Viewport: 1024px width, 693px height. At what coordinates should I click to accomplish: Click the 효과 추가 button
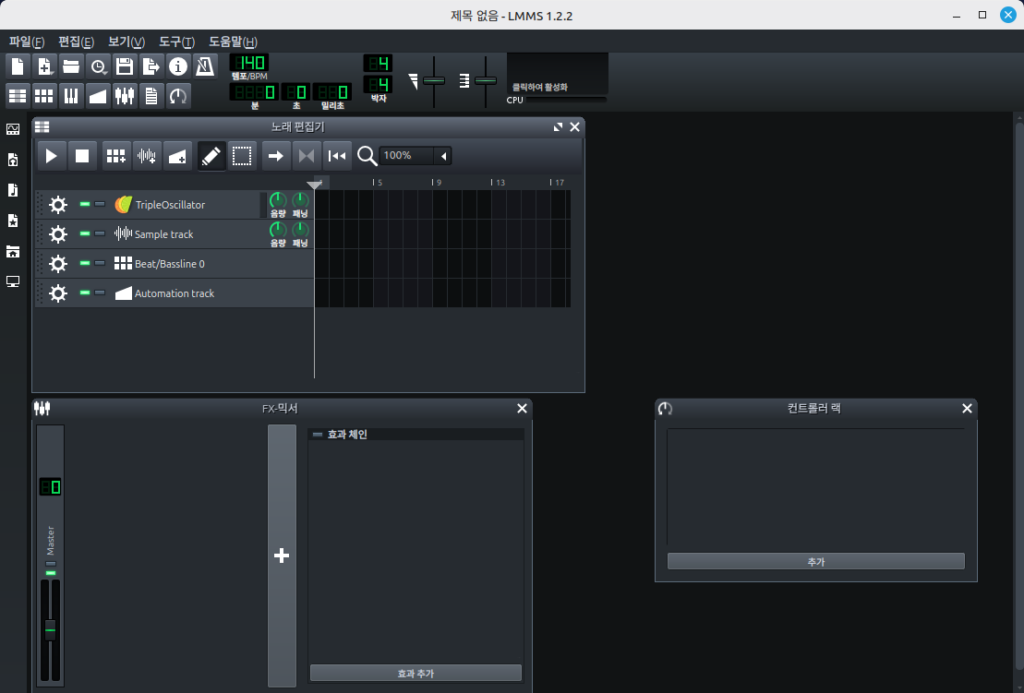click(415, 673)
